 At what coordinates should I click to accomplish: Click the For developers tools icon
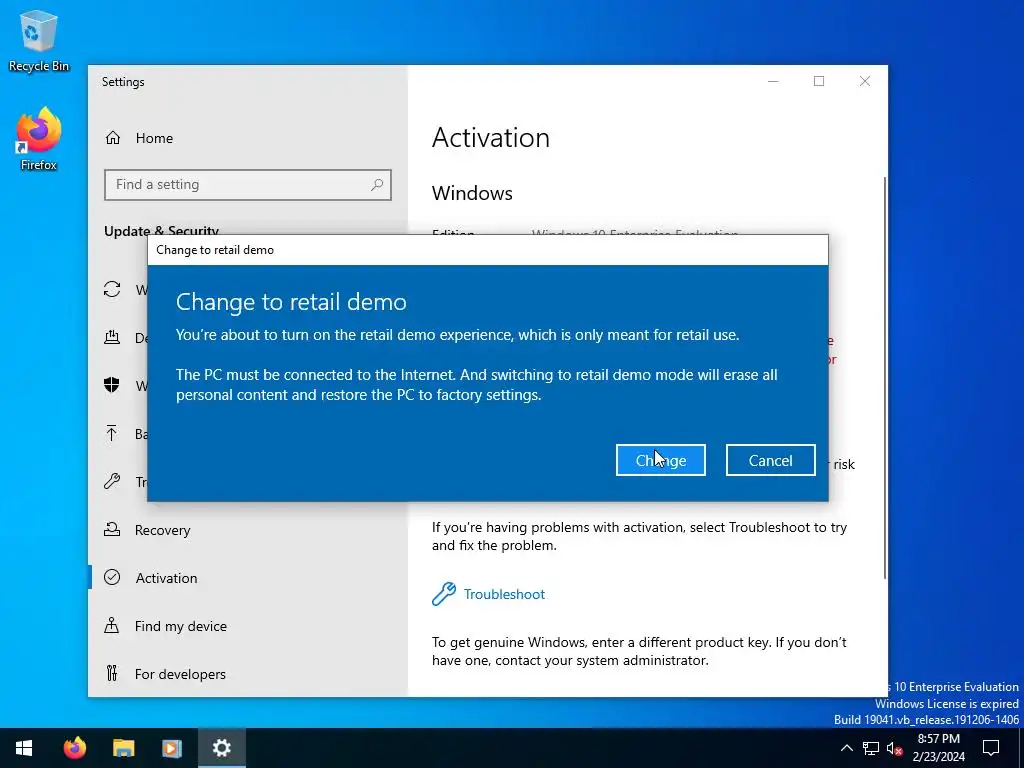tap(112, 673)
